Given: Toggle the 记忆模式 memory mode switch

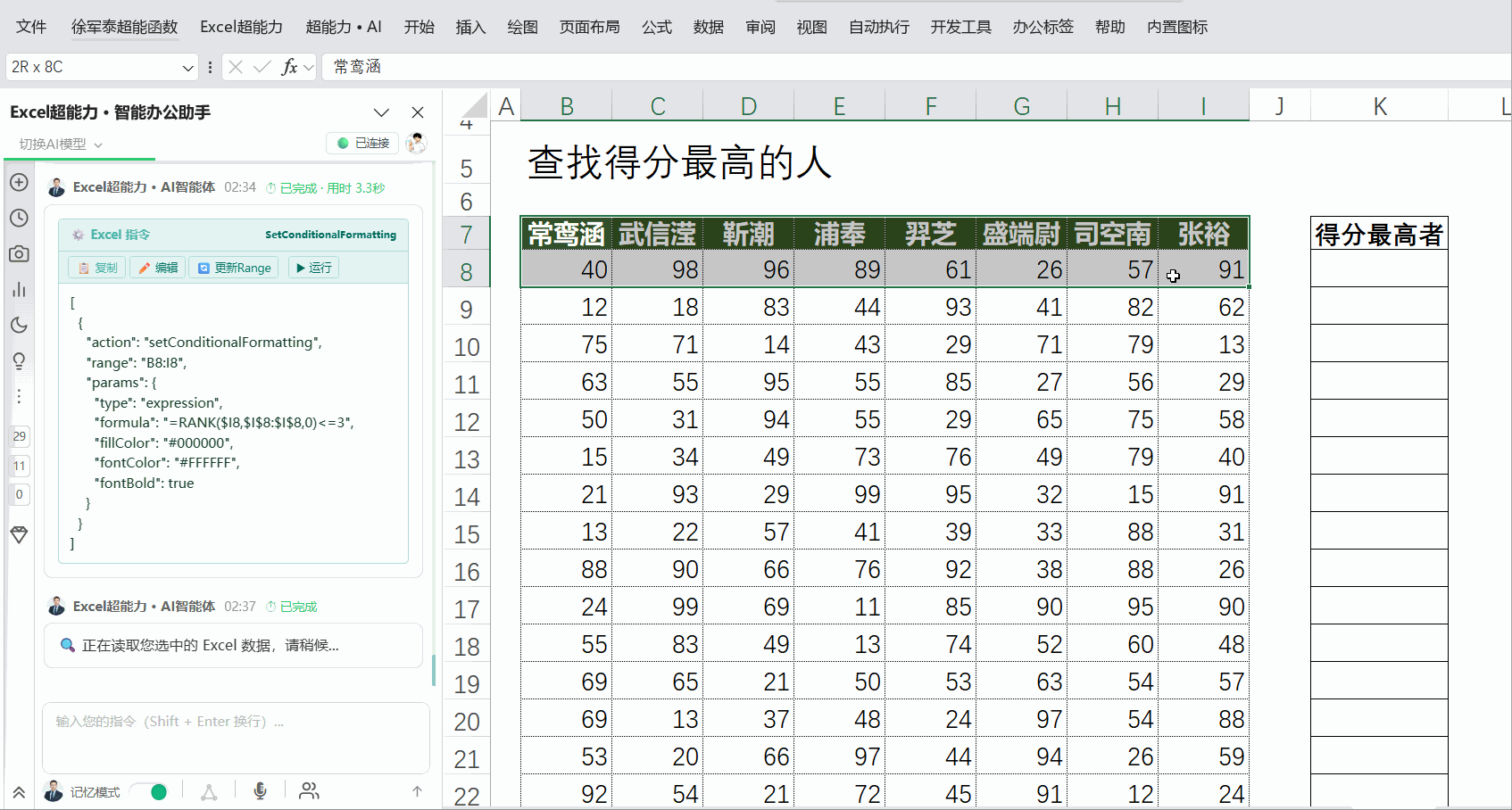Looking at the screenshot, I should click(x=149, y=791).
